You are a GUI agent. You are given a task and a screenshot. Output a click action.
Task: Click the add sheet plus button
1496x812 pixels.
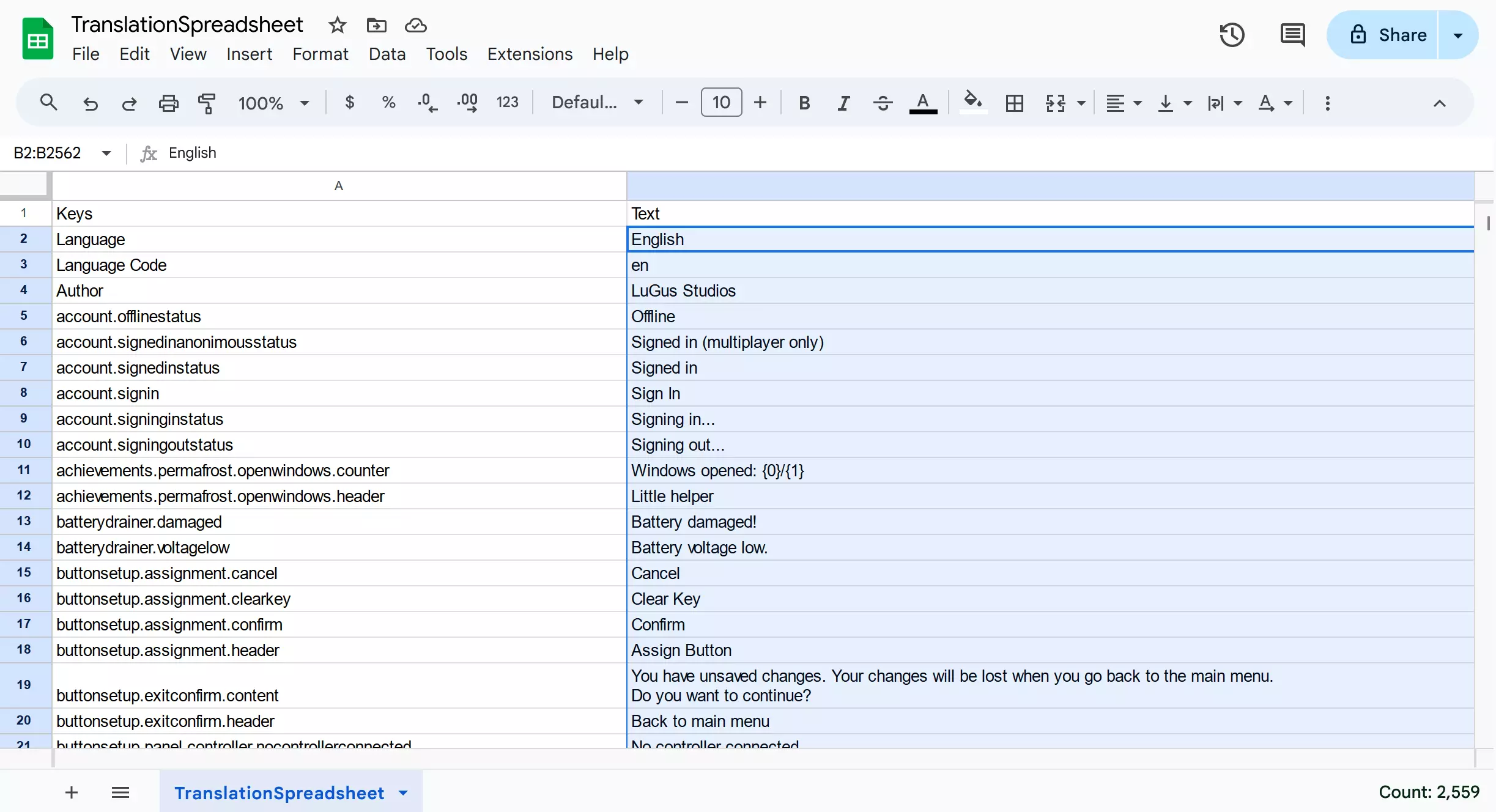[x=72, y=792]
